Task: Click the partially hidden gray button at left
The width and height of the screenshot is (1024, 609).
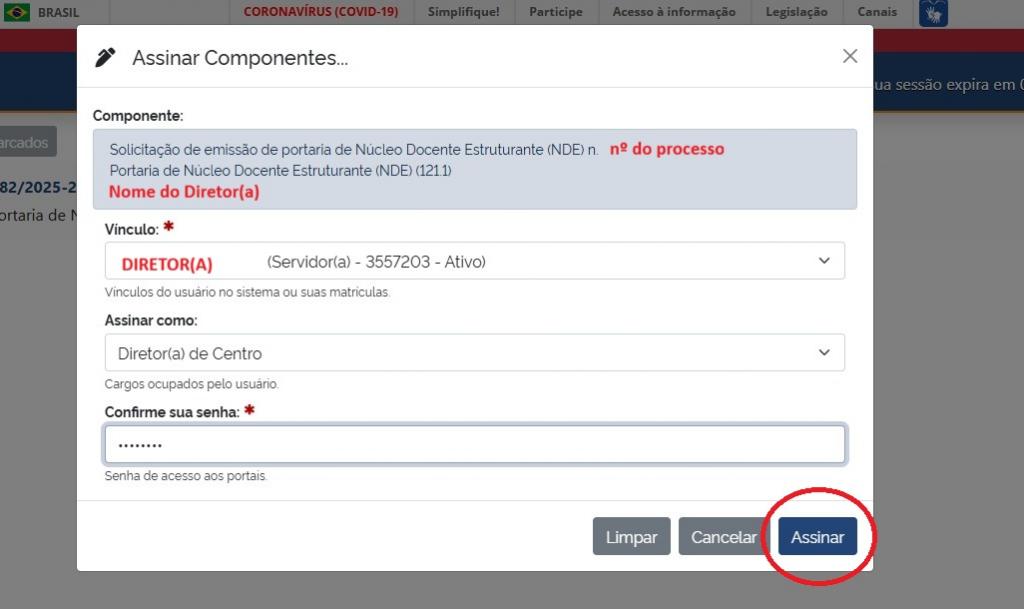Action: click(27, 142)
